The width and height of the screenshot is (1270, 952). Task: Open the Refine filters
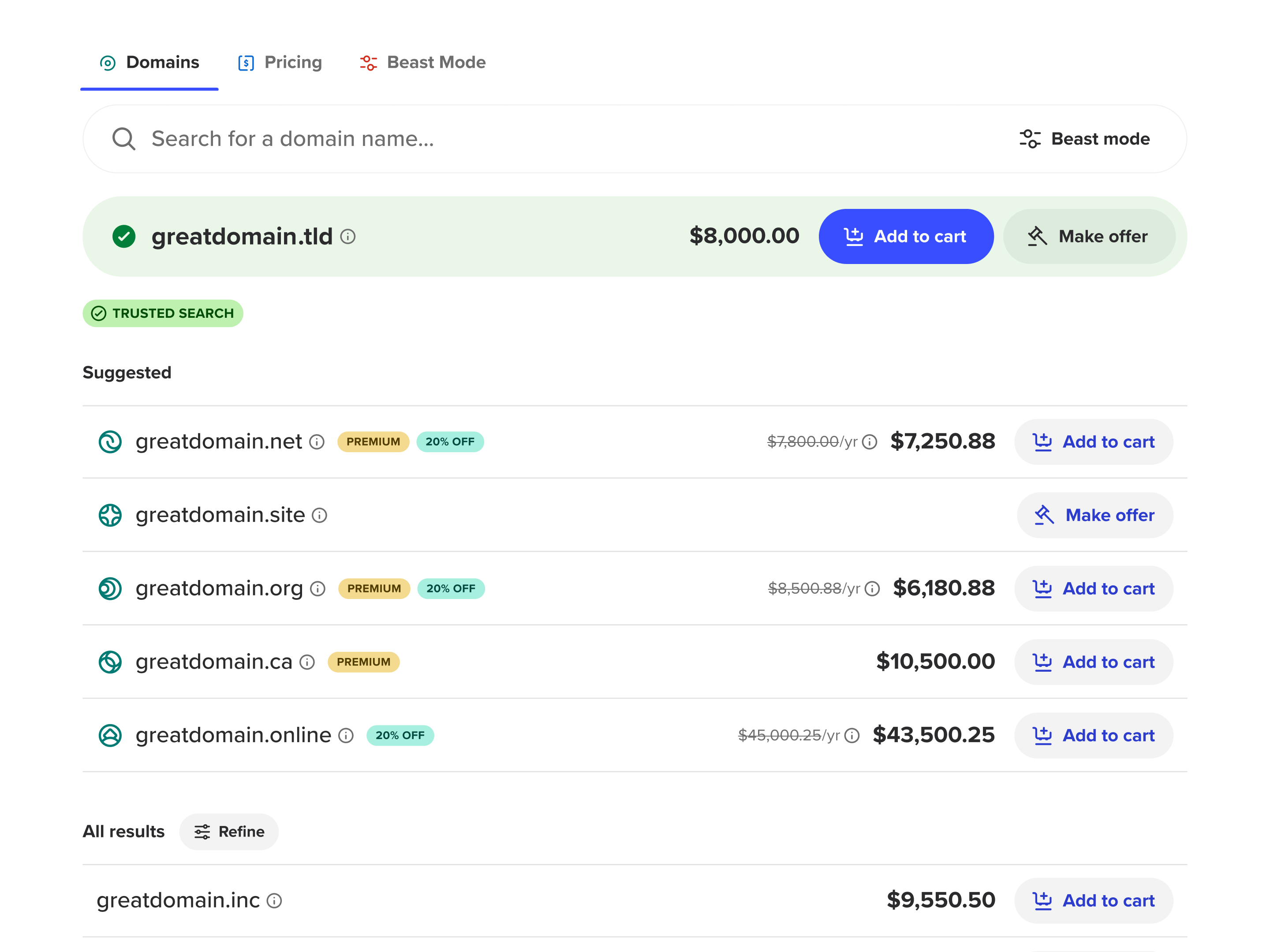[228, 832]
